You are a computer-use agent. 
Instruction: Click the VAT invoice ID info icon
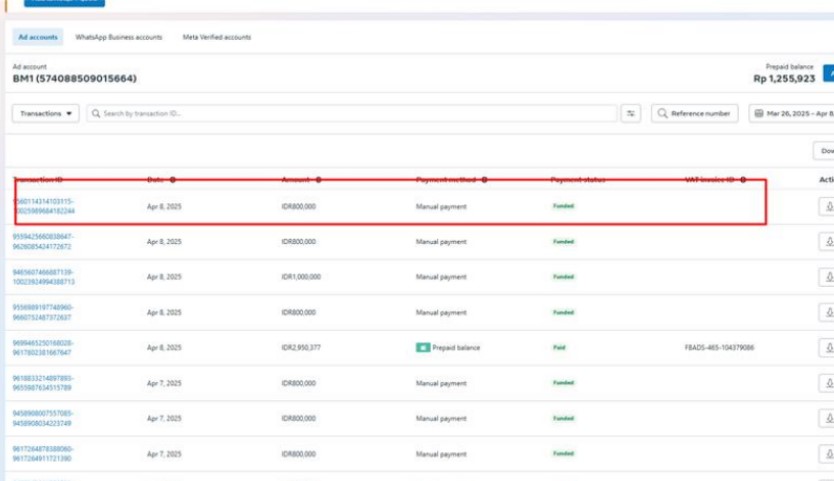point(742,180)
